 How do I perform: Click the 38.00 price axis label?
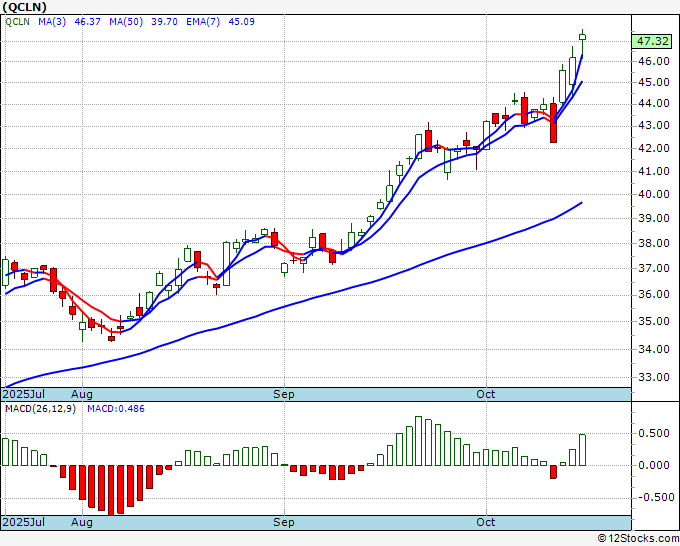(654, 243)
